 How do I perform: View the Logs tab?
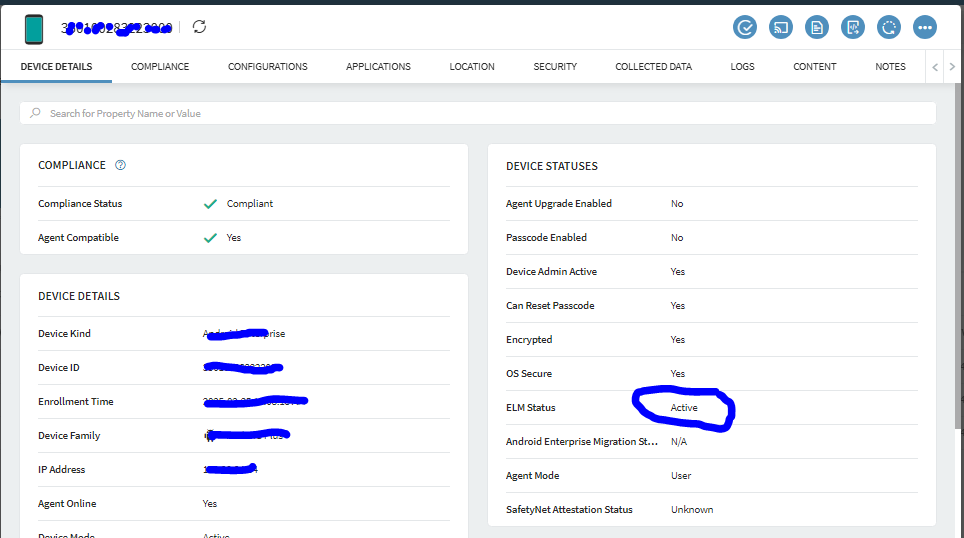[742, 67]
